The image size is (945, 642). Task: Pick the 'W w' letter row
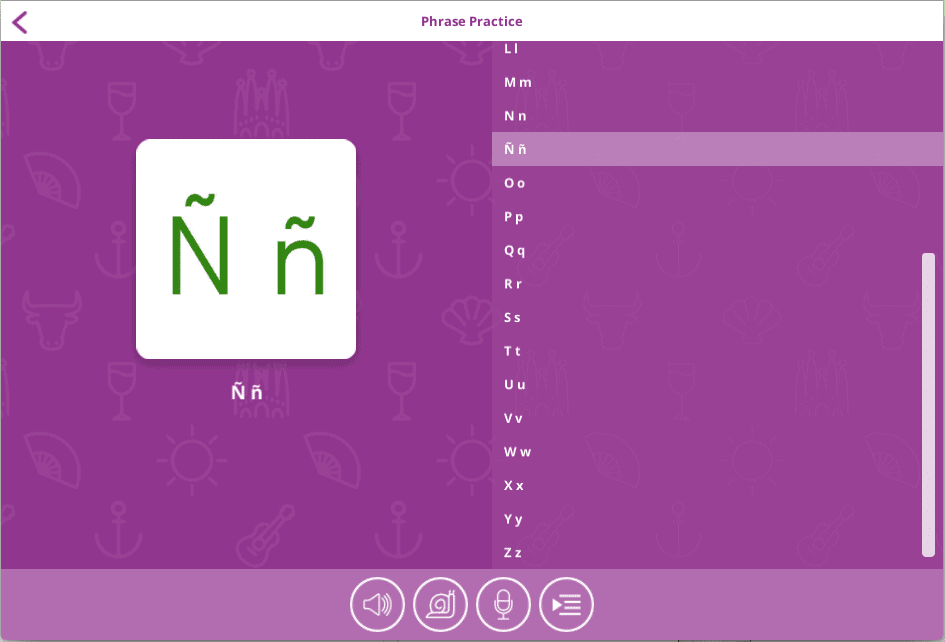pyautogui.click(x=717, y=452)
